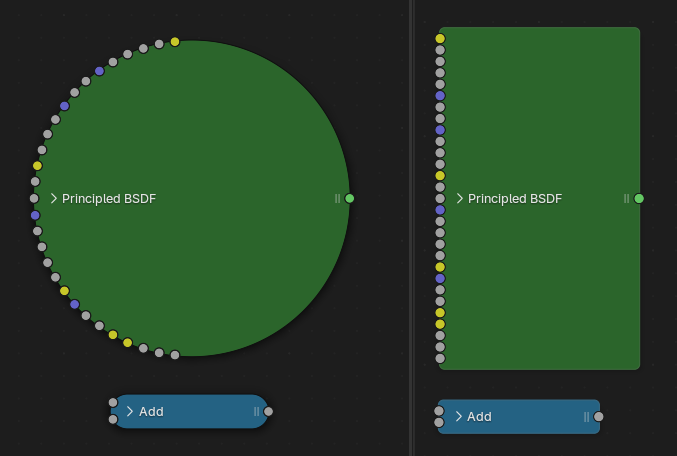Click bottommost gray socket on rectangular Principled BSDF
677x456 pixels.
(x=440, y=358)
